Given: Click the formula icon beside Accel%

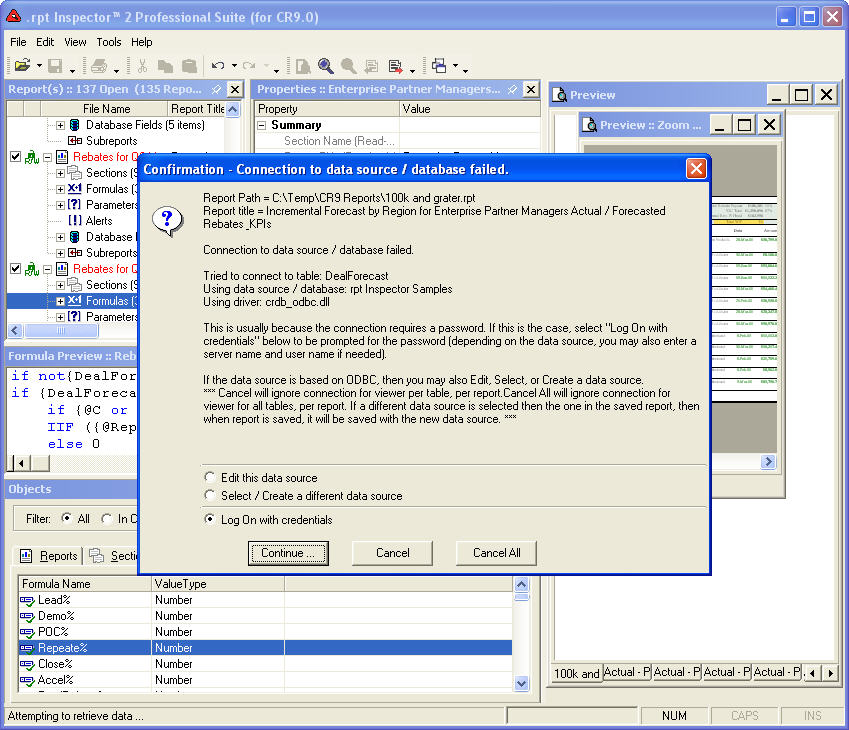Looking at the screenshot, I should [x=27, y=680].
